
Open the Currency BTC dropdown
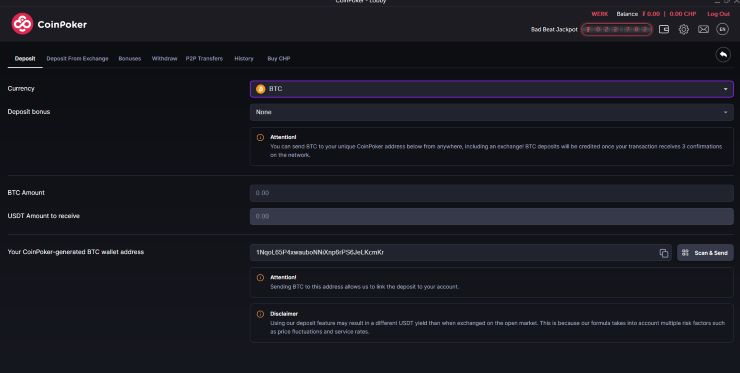[x=491, y=89]
